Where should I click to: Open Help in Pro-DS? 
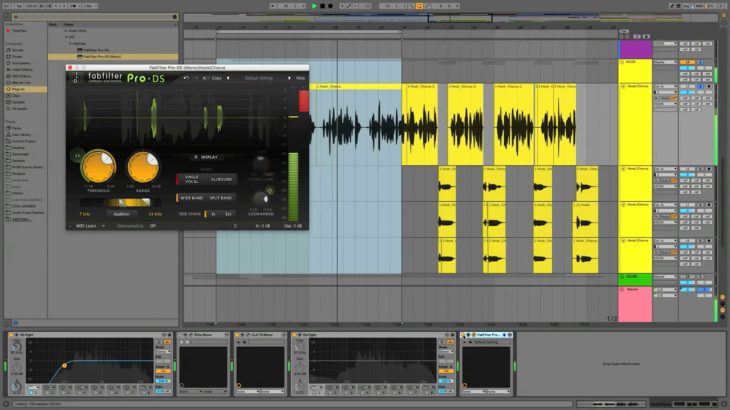[301, 78]
